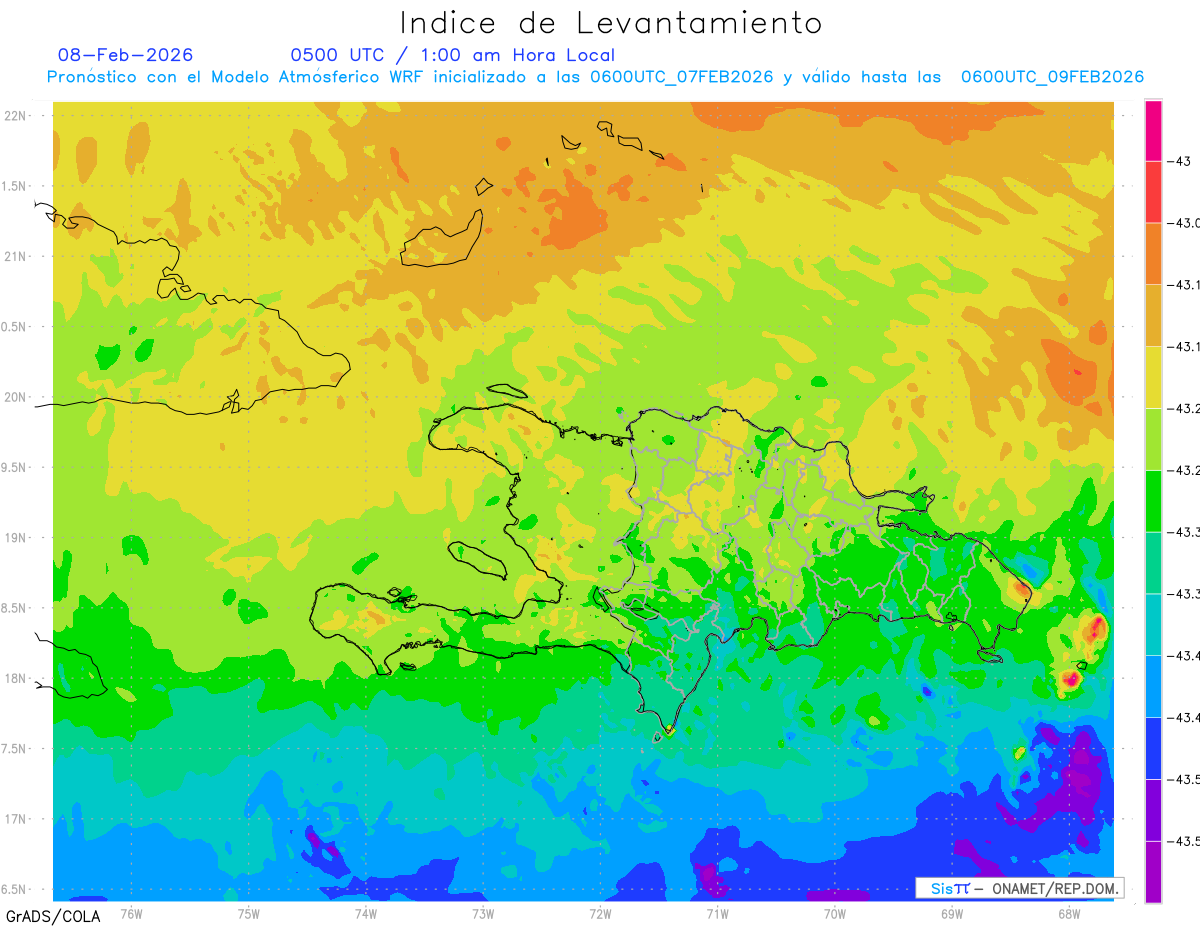Click the '0600UTC_09FEB2026' valid-until time text
Screen dimensions: 1200x927
point(1052,77)
